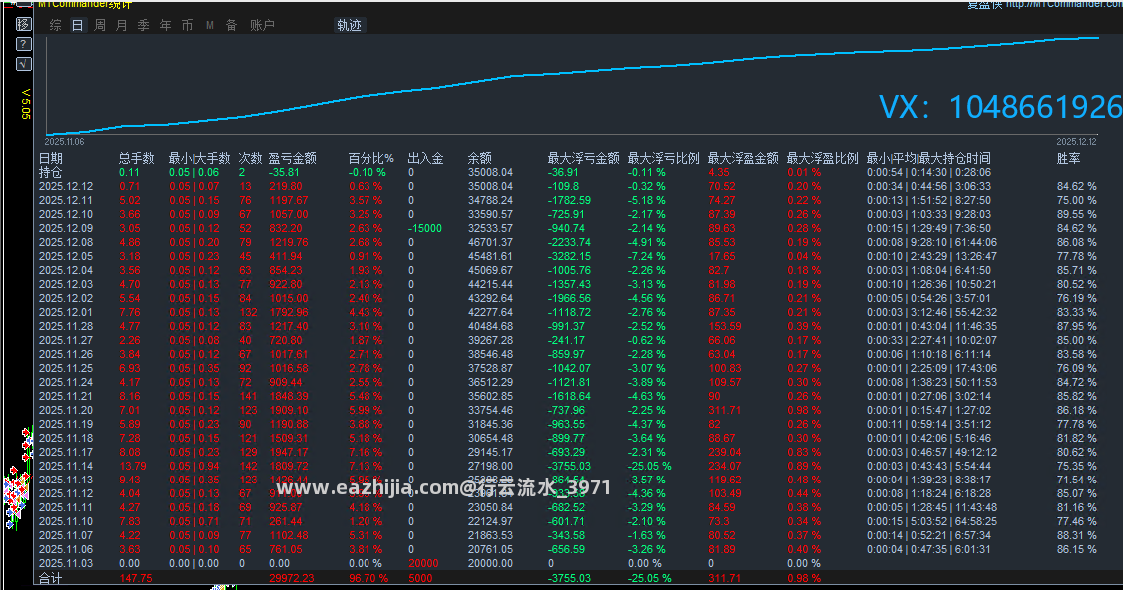Click the 最小|大手数 column header

(199, 158)
